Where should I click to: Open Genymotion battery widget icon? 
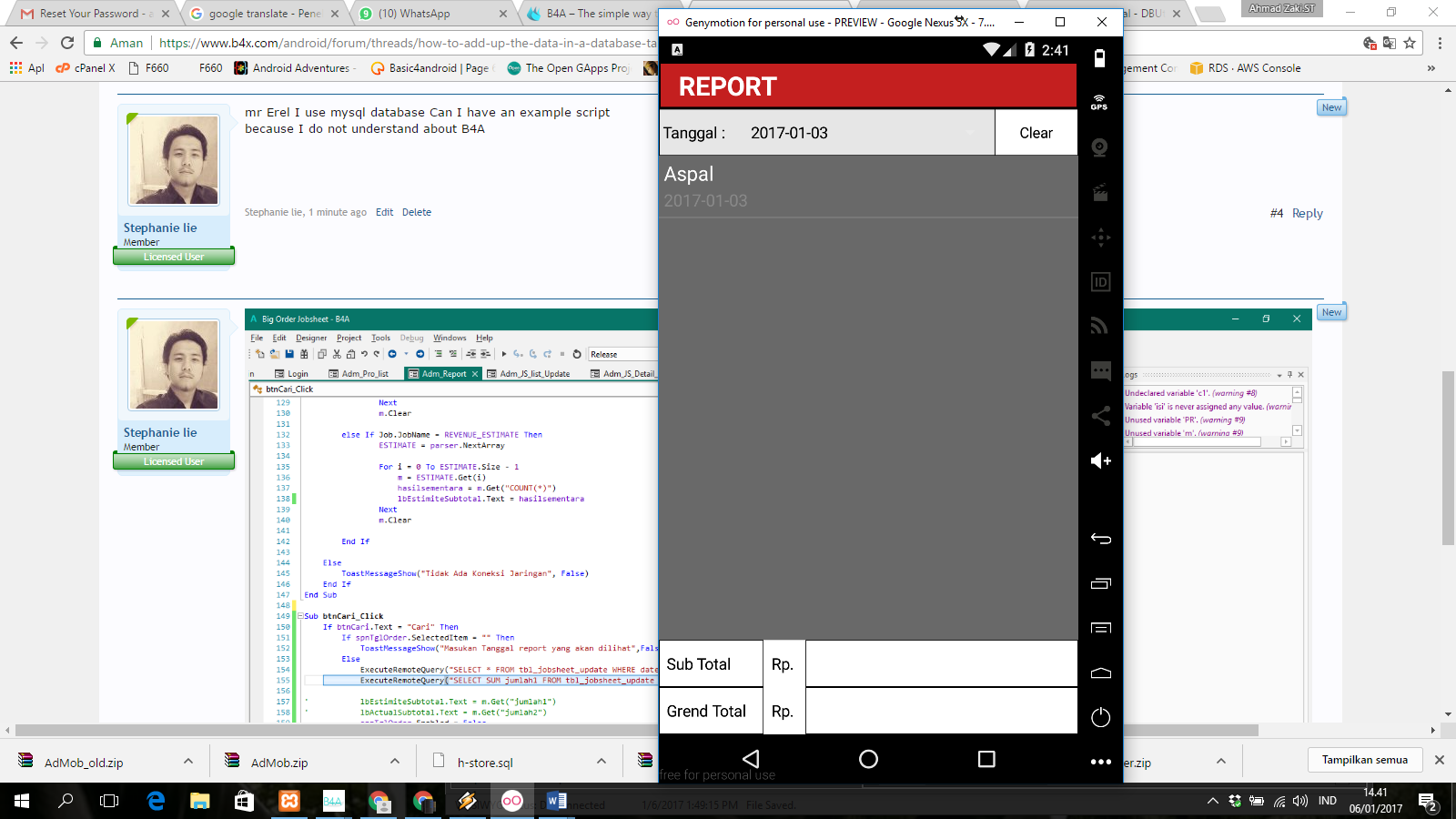pos(1099,58)
